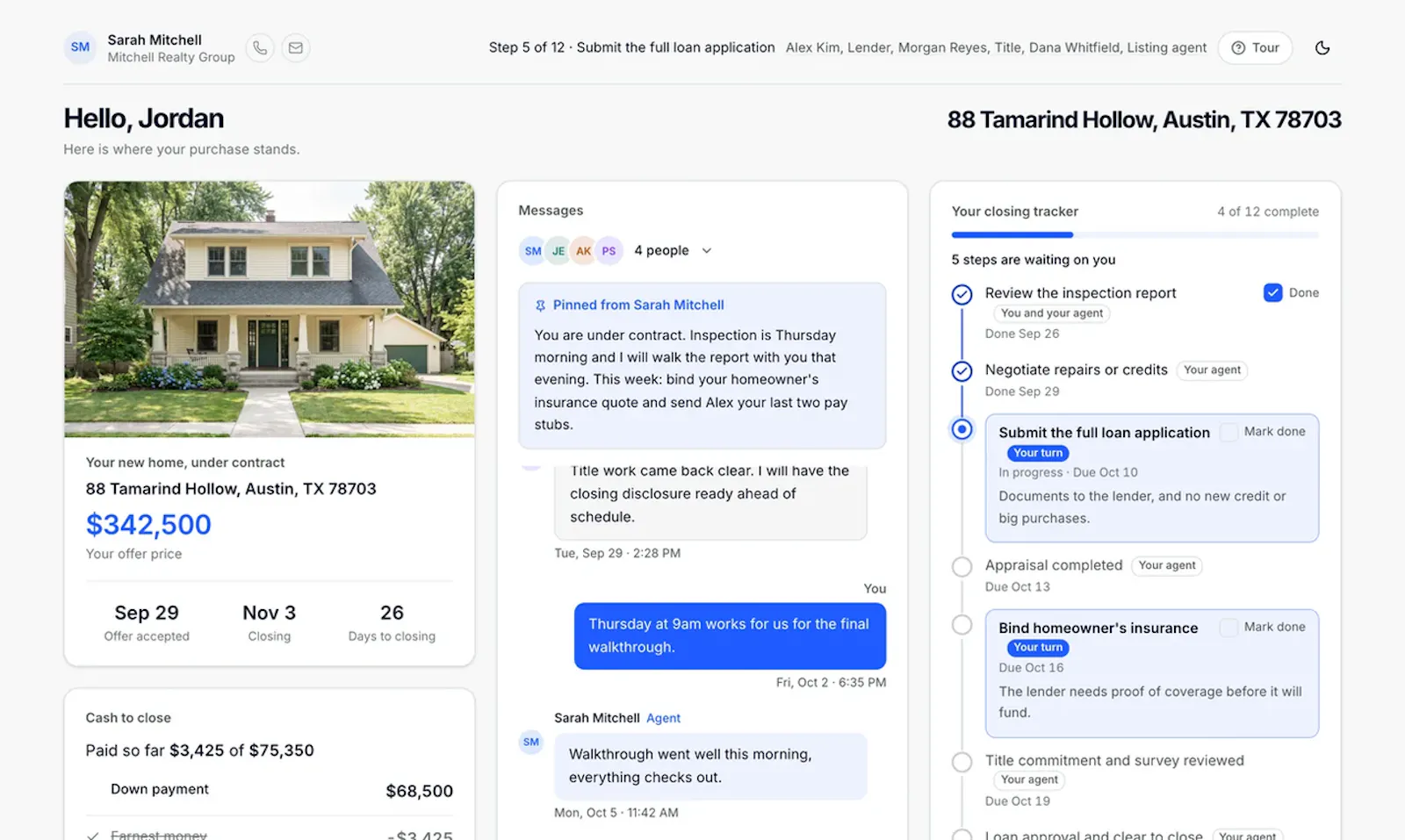Click the blue Thursday at 9am walkthrough message
1405x840 pixels.
(x=730, y=635)
